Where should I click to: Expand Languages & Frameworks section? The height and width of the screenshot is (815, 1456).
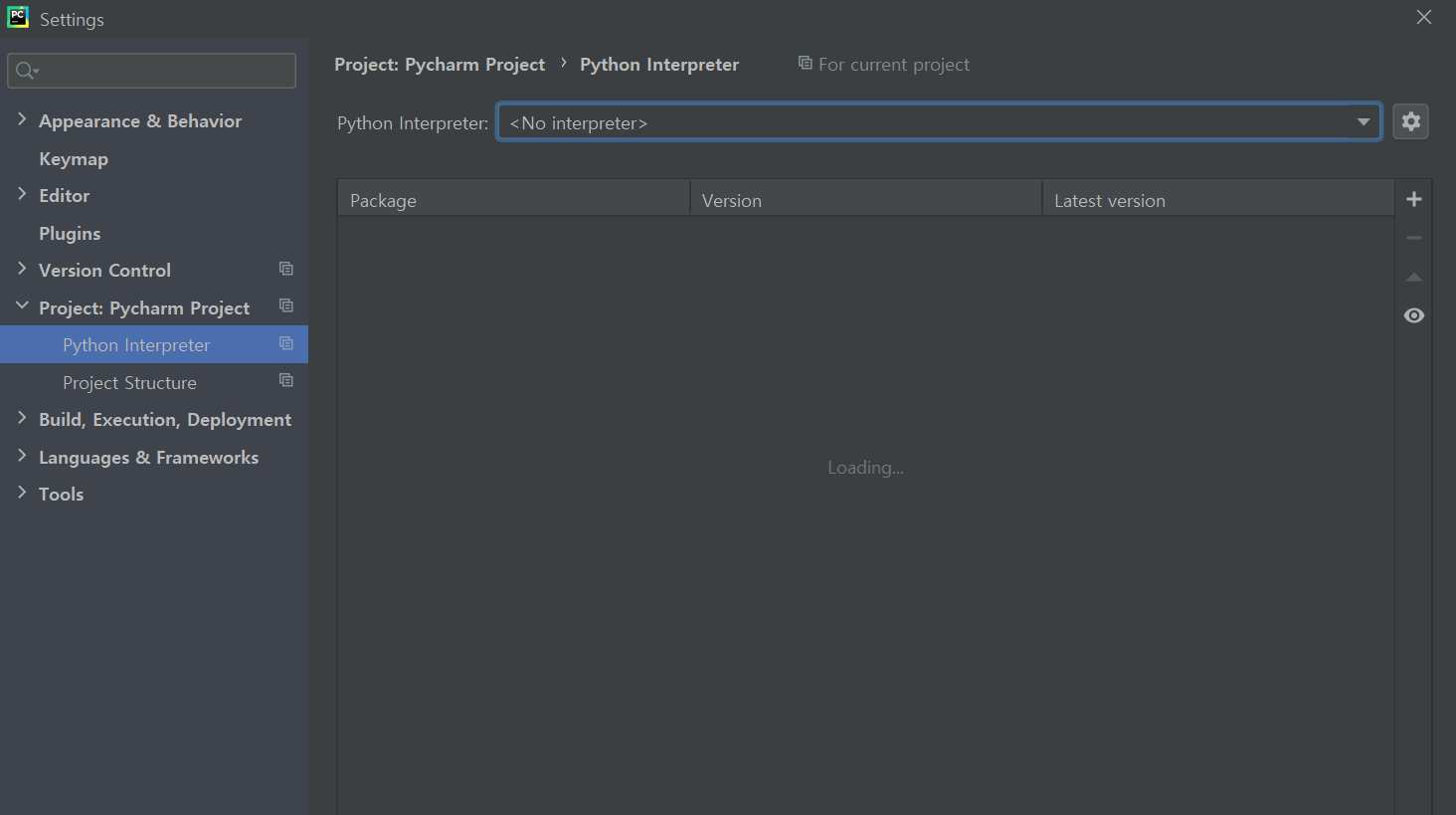(x=22, y=456)
